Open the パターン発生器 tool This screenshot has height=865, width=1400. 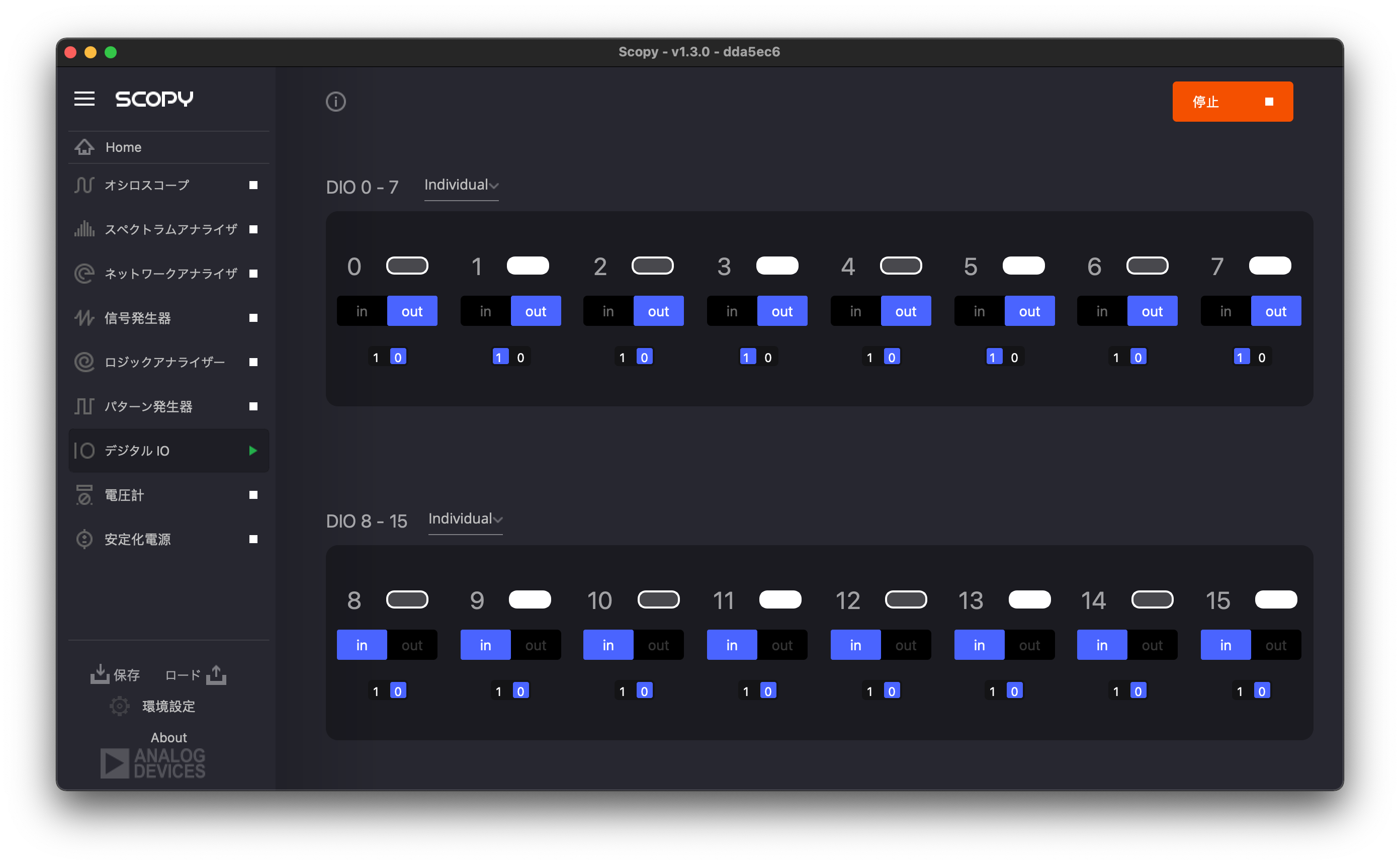168,406
